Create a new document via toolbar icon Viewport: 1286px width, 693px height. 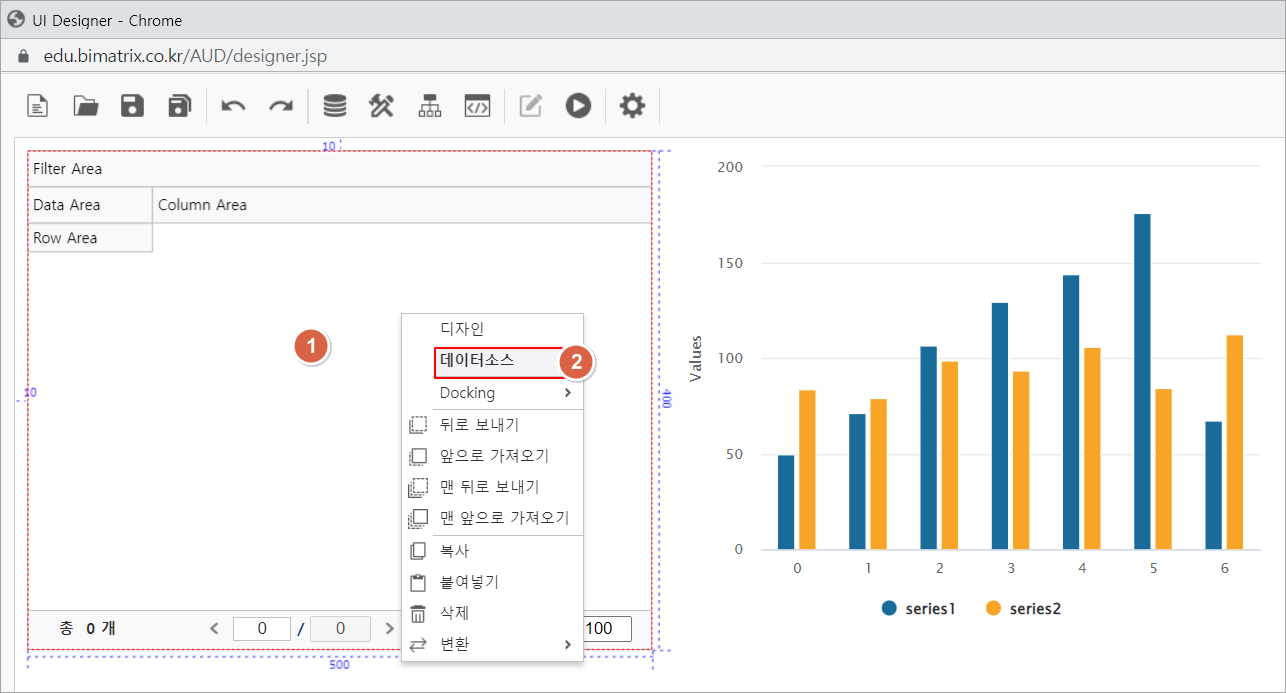[x=37, y=105]
